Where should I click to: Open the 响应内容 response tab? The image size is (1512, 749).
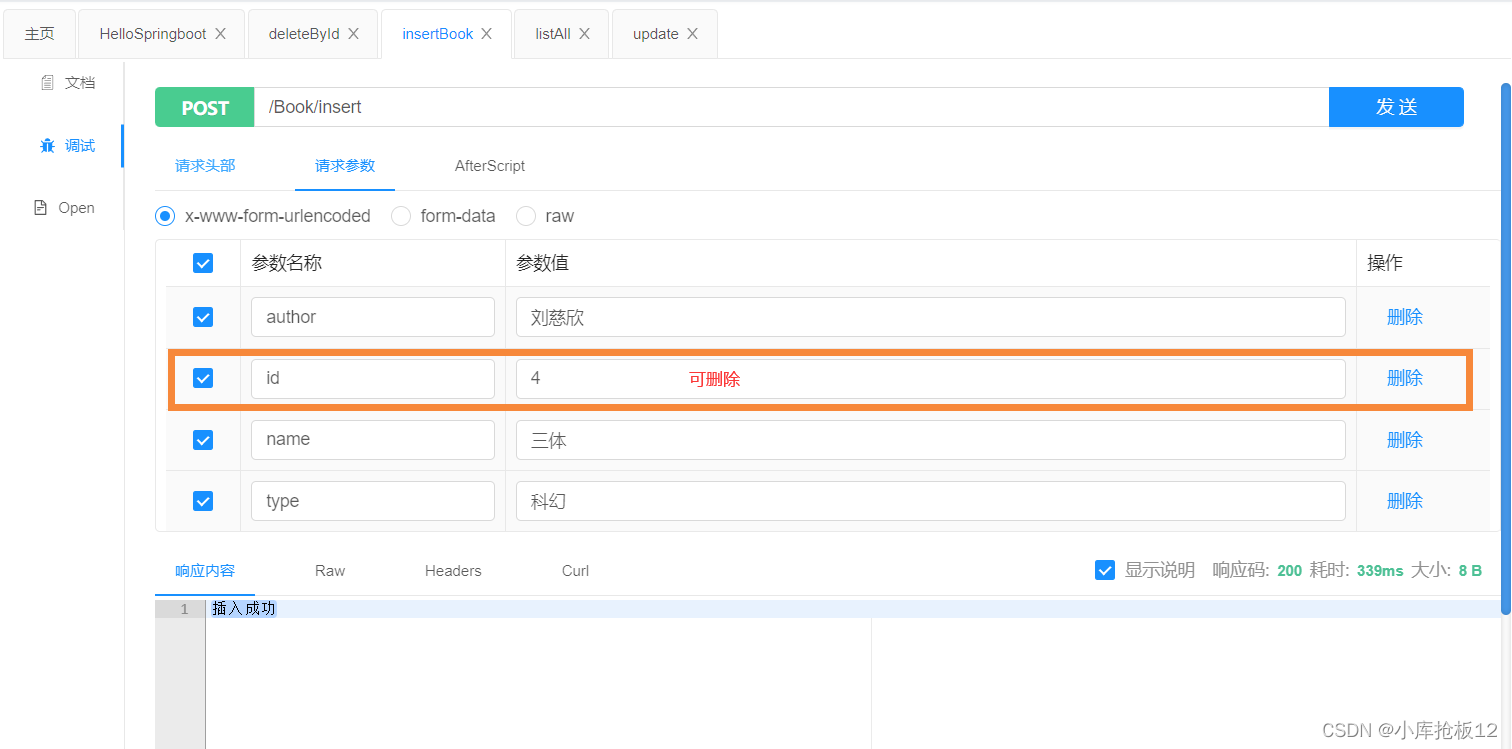(205, 571)
